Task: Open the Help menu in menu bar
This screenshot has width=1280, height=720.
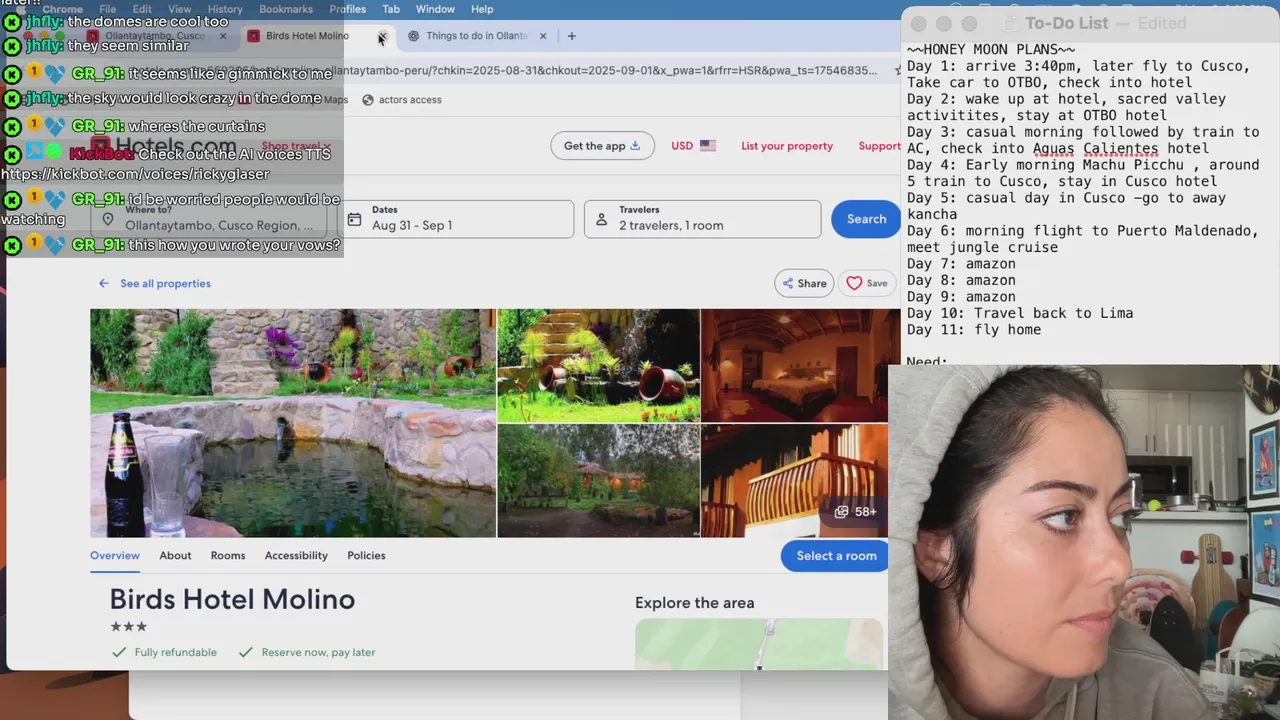Action: [x=482, y=9]
